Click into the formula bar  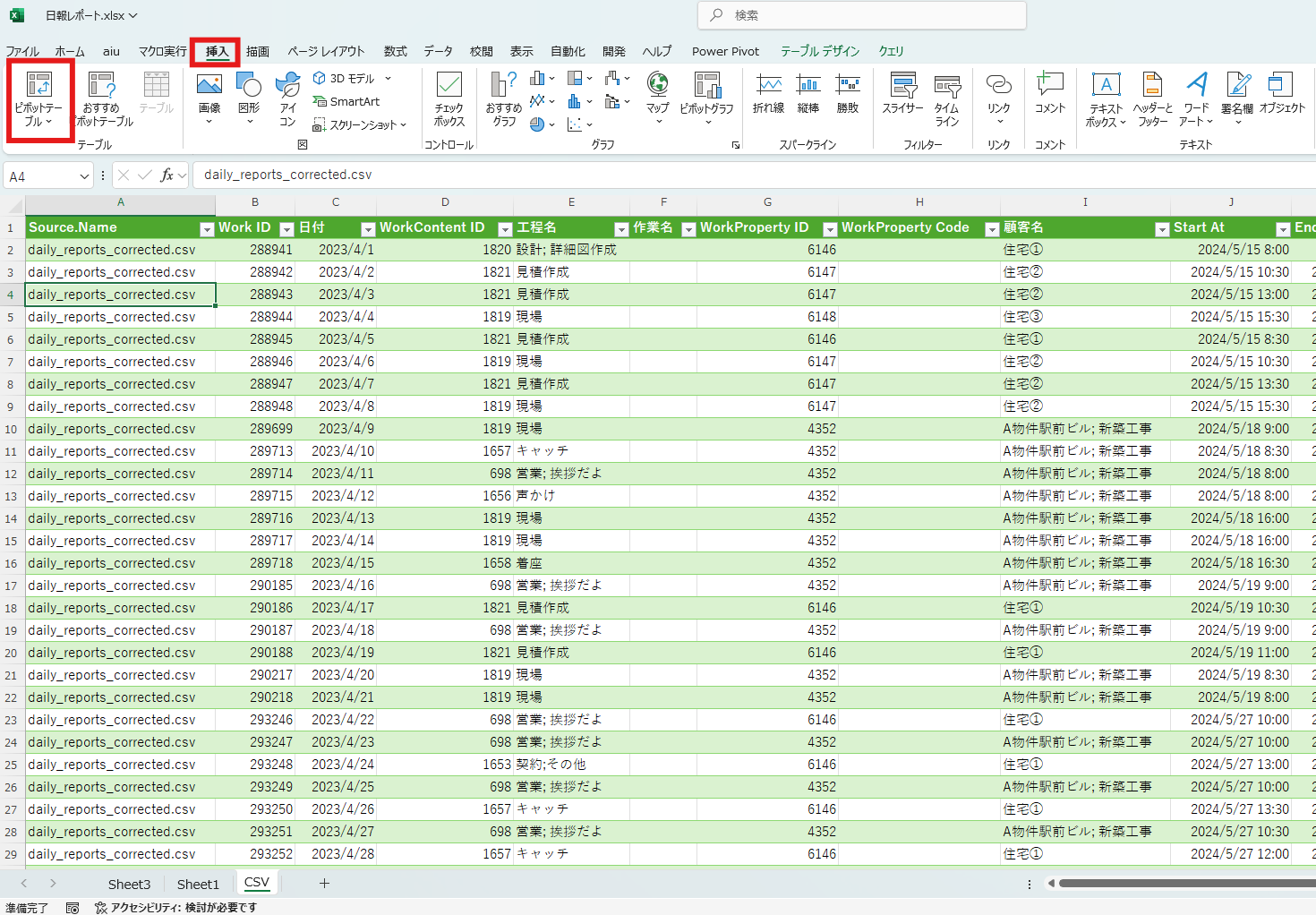[x=755, y=175]
